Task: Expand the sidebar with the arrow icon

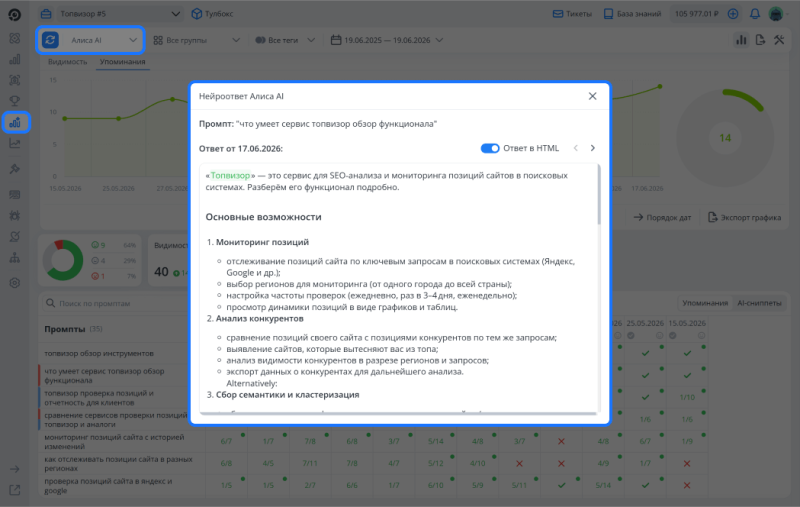Action: tap(15, 469)
